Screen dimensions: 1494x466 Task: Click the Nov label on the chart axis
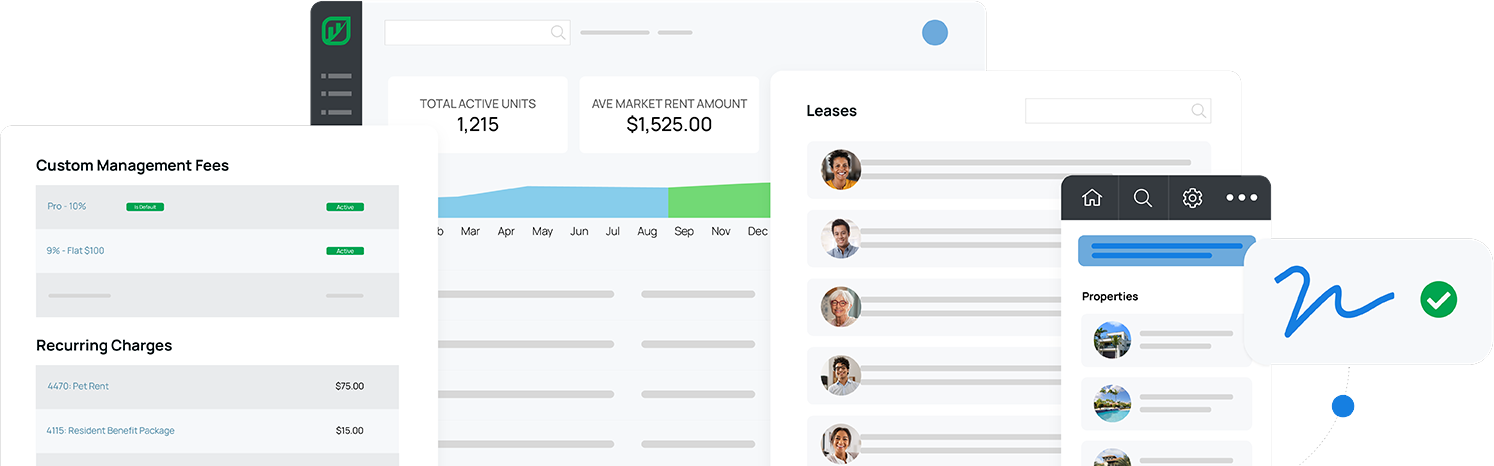[x=721, y=231]
